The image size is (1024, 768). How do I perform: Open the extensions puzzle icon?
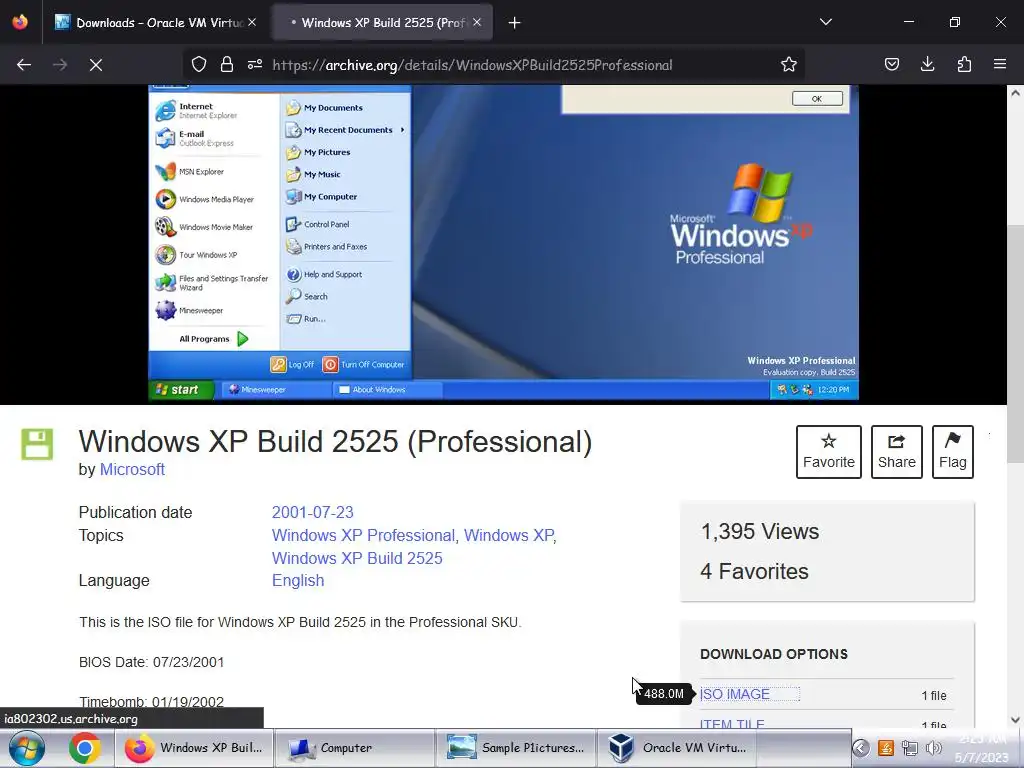(964, 65)
